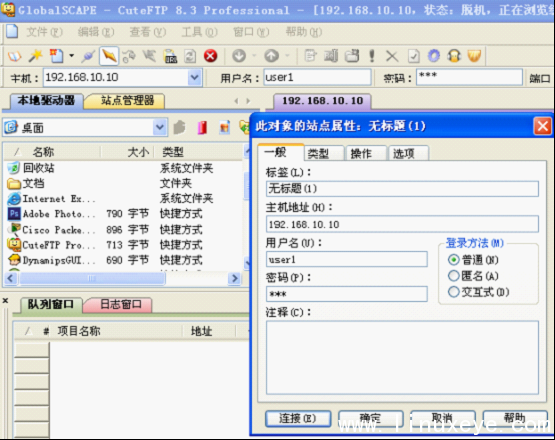
Task: Click the Reconnect toolbar icon
Action: tap(129, 56)
